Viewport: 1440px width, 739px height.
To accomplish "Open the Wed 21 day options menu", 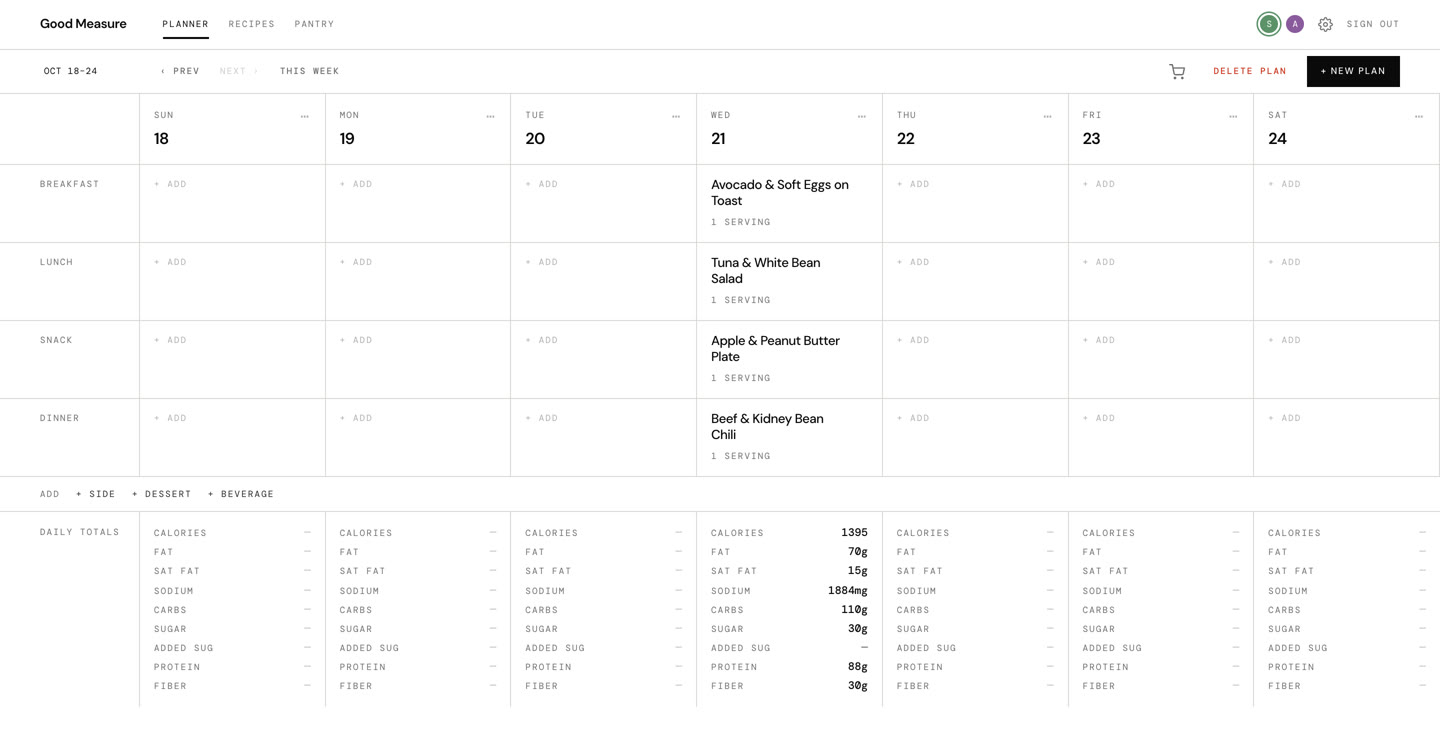I will coord(862,117).
